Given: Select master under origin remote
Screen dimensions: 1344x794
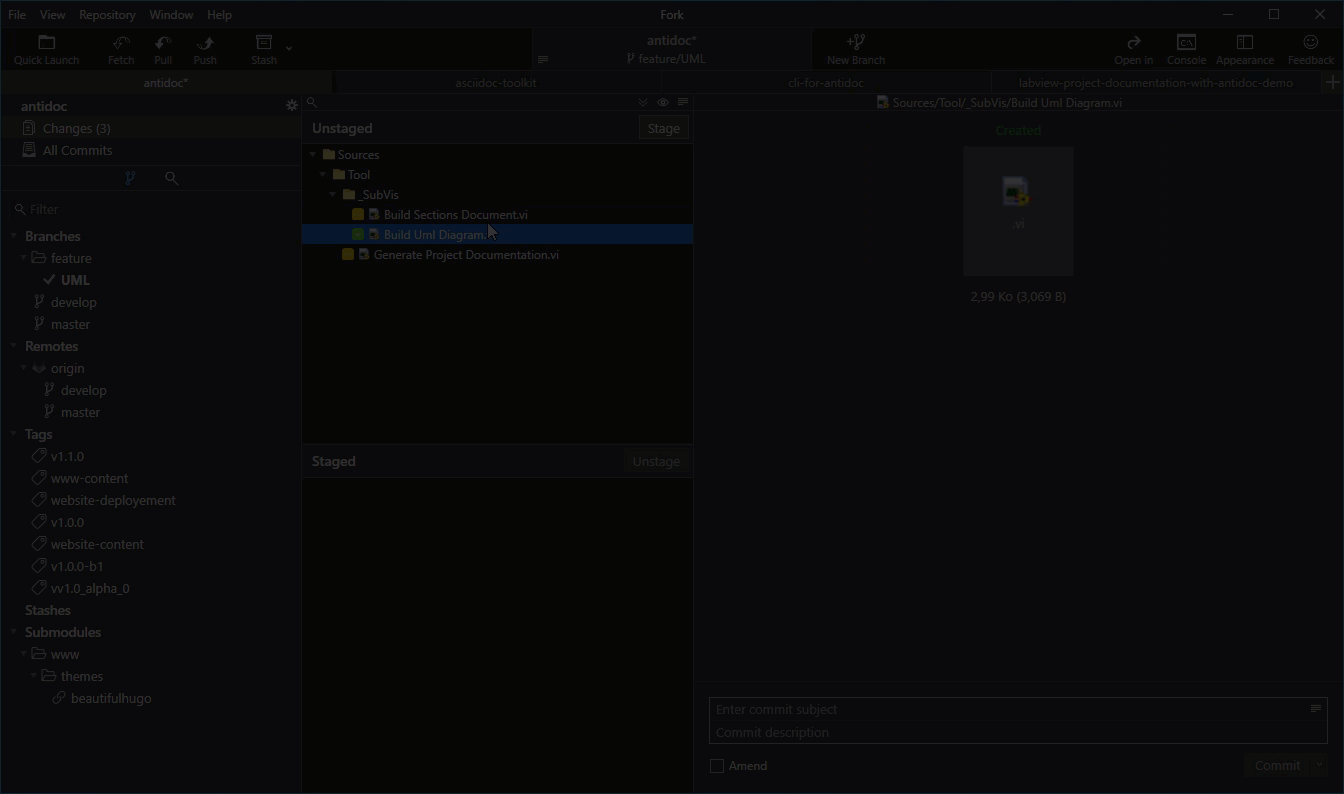Looking at the screenshot, I should coord(80,412).
